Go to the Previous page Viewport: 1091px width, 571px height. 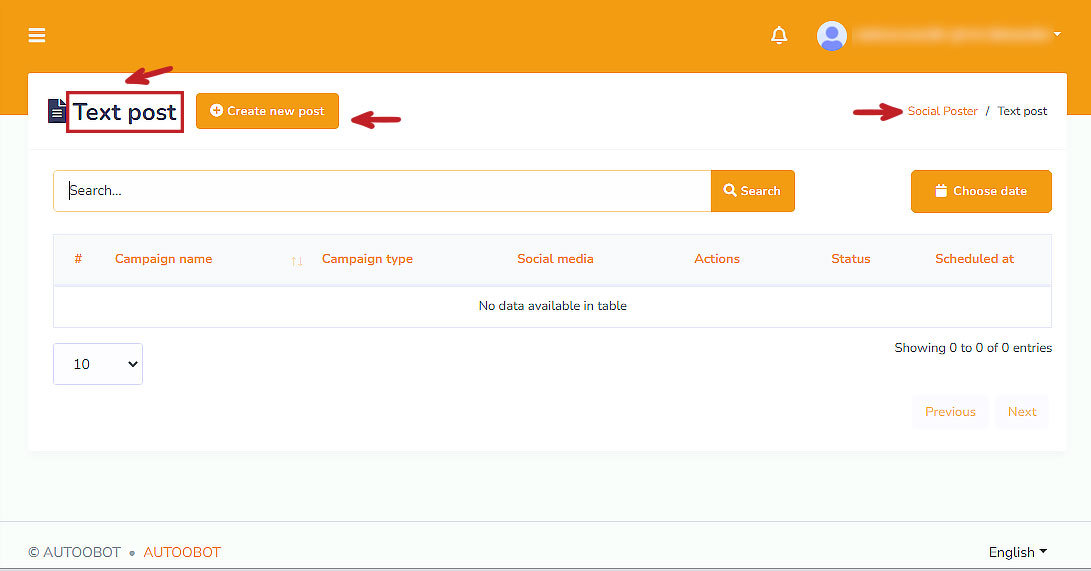click(x=950, y=412)
